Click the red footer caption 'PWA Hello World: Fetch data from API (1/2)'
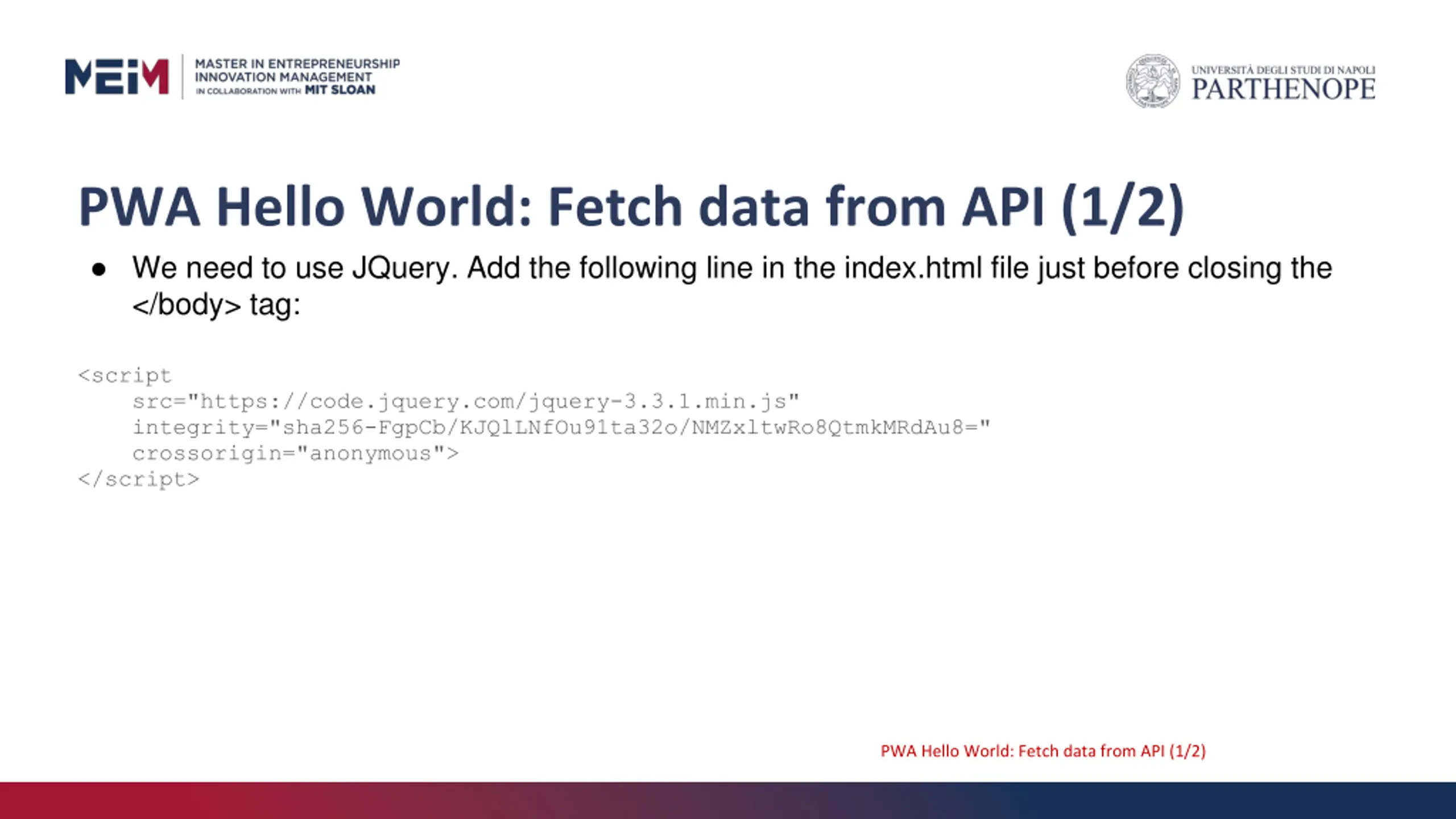 point(1043,751)
